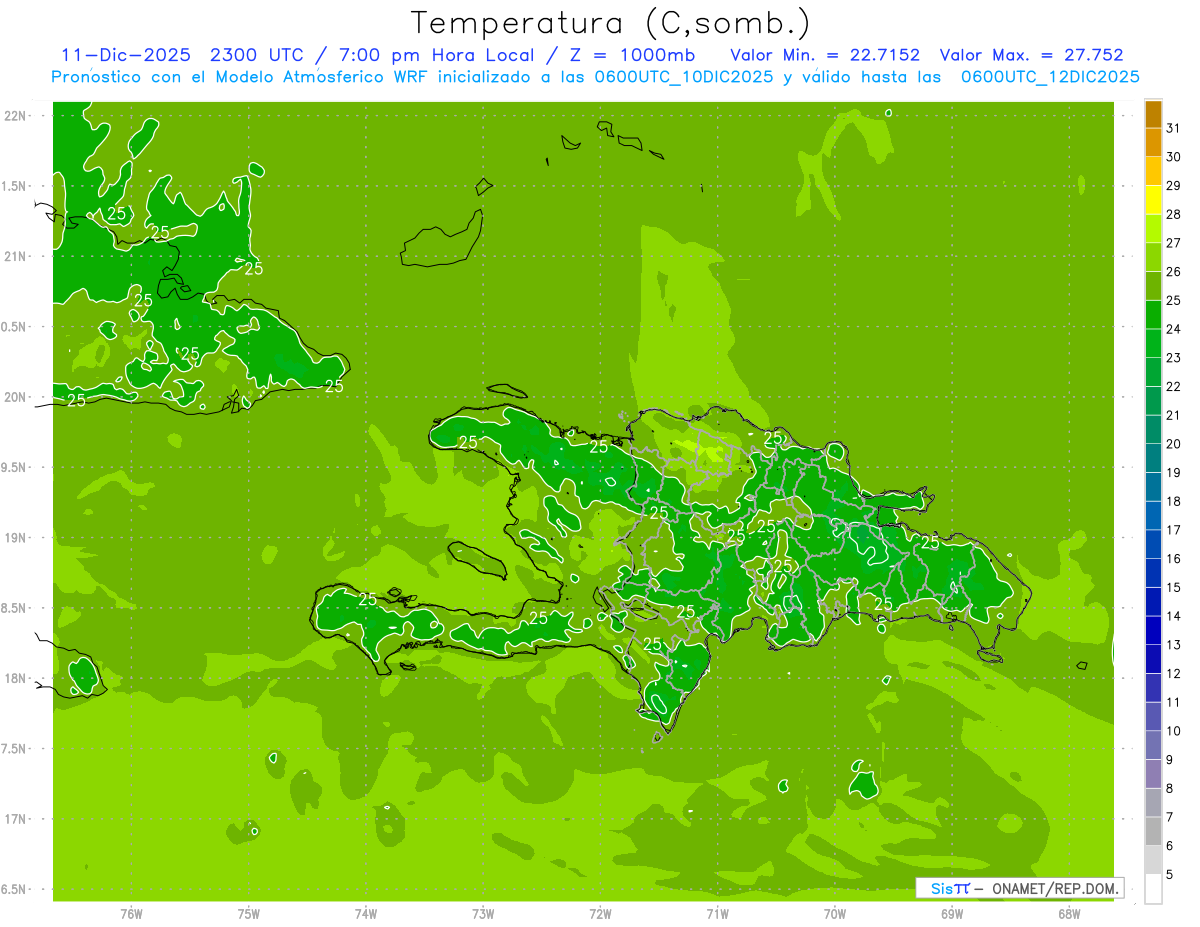Click the color scale number "15"
This screenshot has height=927, width=1200.
point(1174,587)
